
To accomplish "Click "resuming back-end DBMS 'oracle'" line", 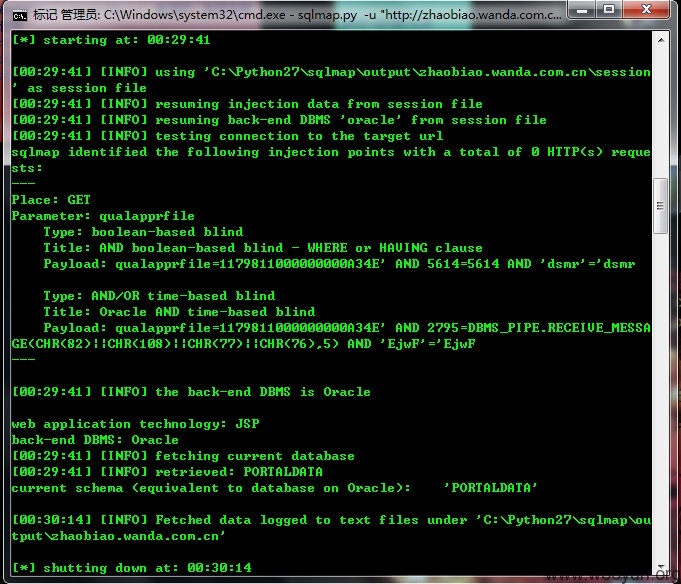I will tap(279, 120).
